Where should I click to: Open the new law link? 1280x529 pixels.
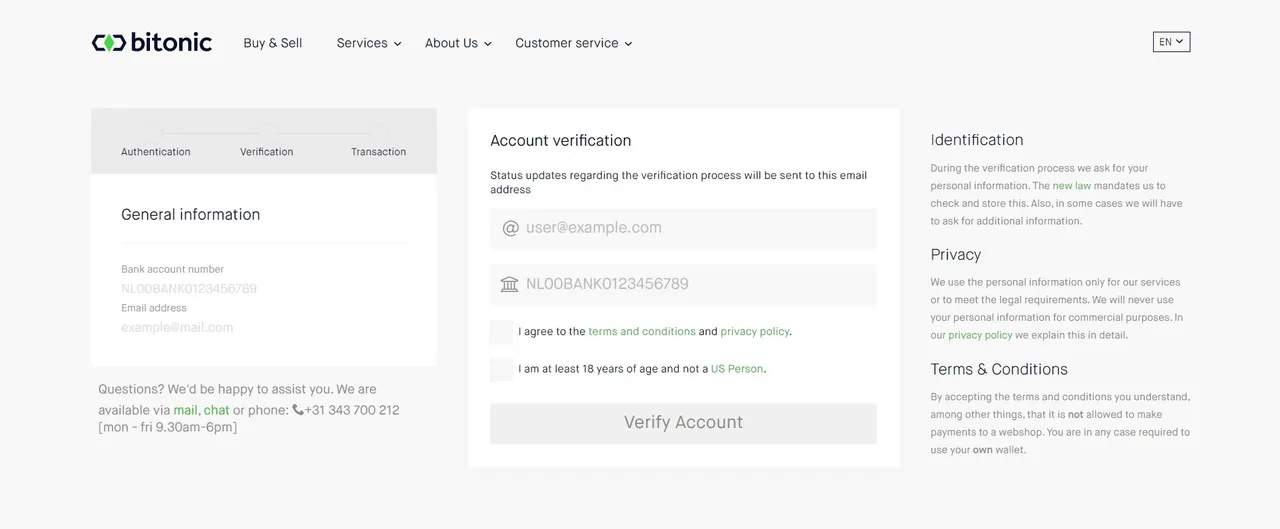pos(1072,186)
